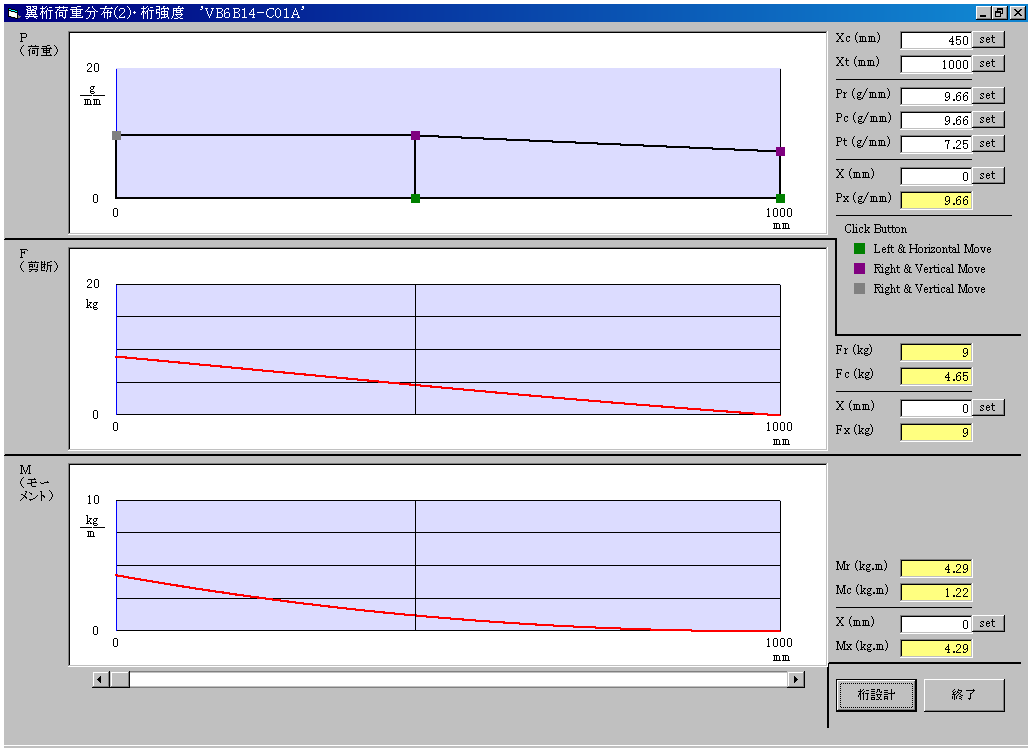Click purple handle at load graph tip
This screenshot has height=748, width=1032.
tap(780, 151)
